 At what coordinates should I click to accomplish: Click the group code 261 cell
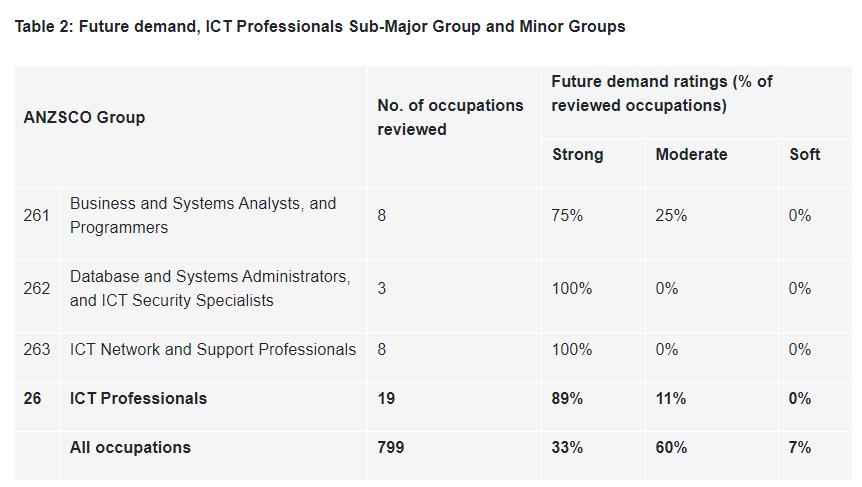click(37, 215)
